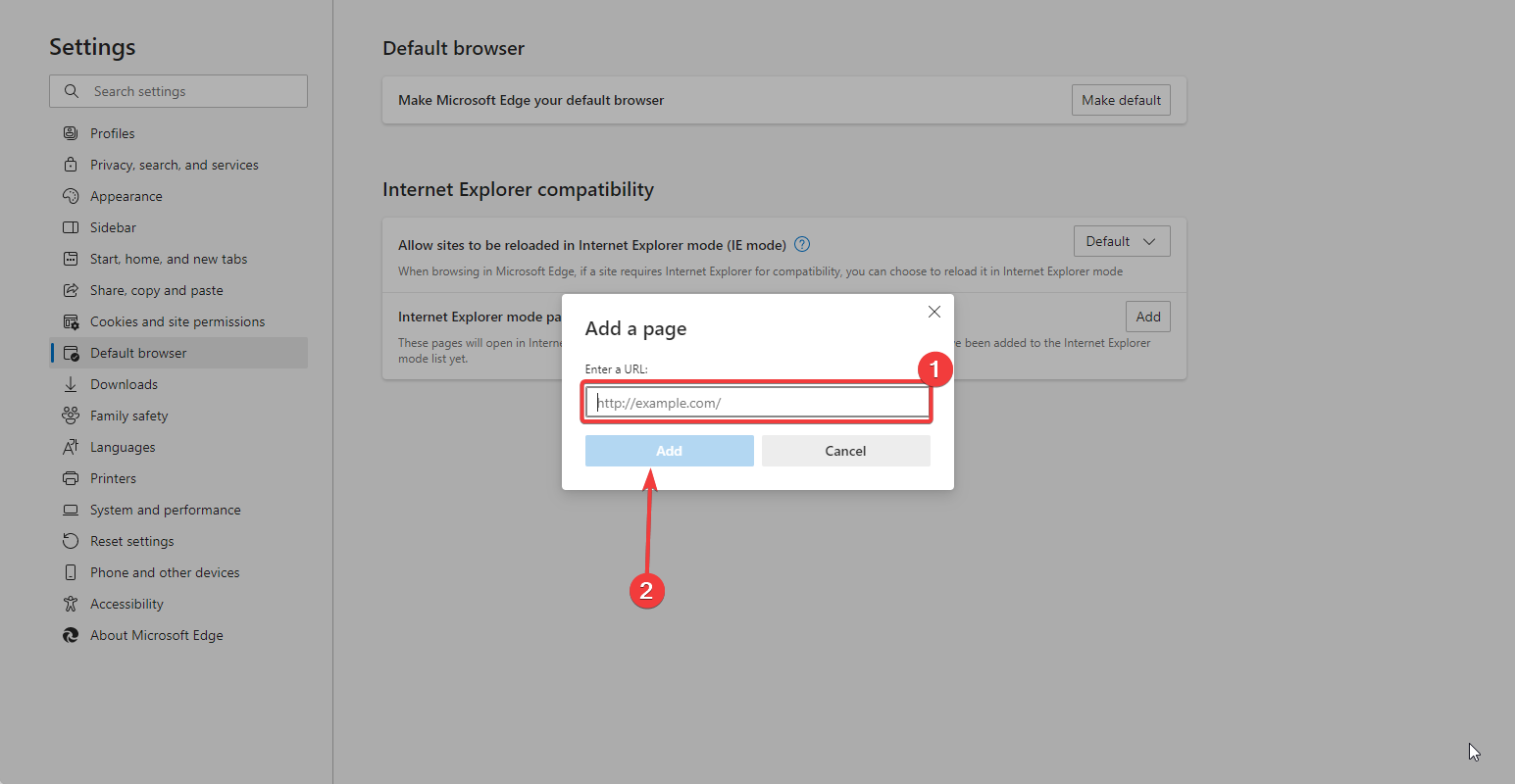This screenshot has width=1515, height=784.
Task: Click the Phone and other devices icon
Action: (x=71, y=572)
